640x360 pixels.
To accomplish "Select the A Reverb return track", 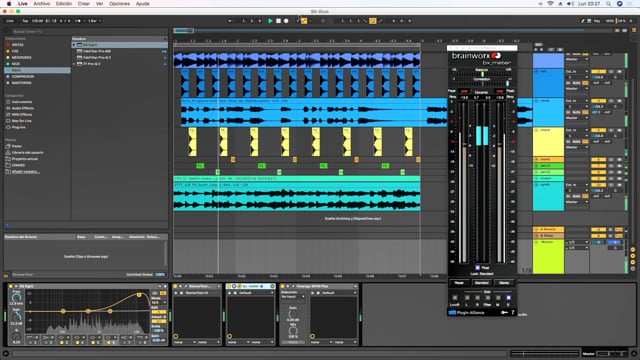I will [549, 229].
